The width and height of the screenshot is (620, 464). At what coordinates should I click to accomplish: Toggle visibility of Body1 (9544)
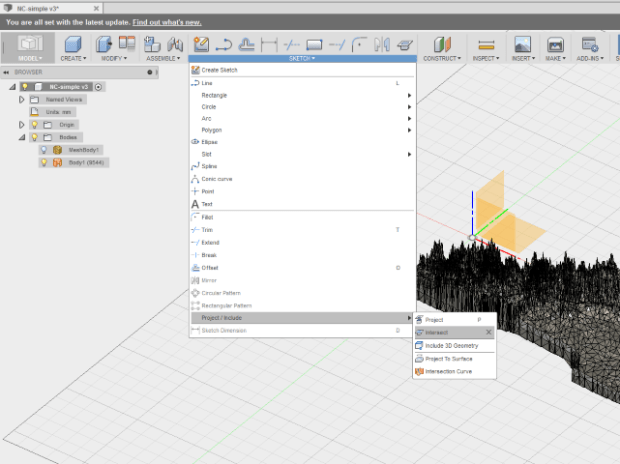click(x=44, y=163)
